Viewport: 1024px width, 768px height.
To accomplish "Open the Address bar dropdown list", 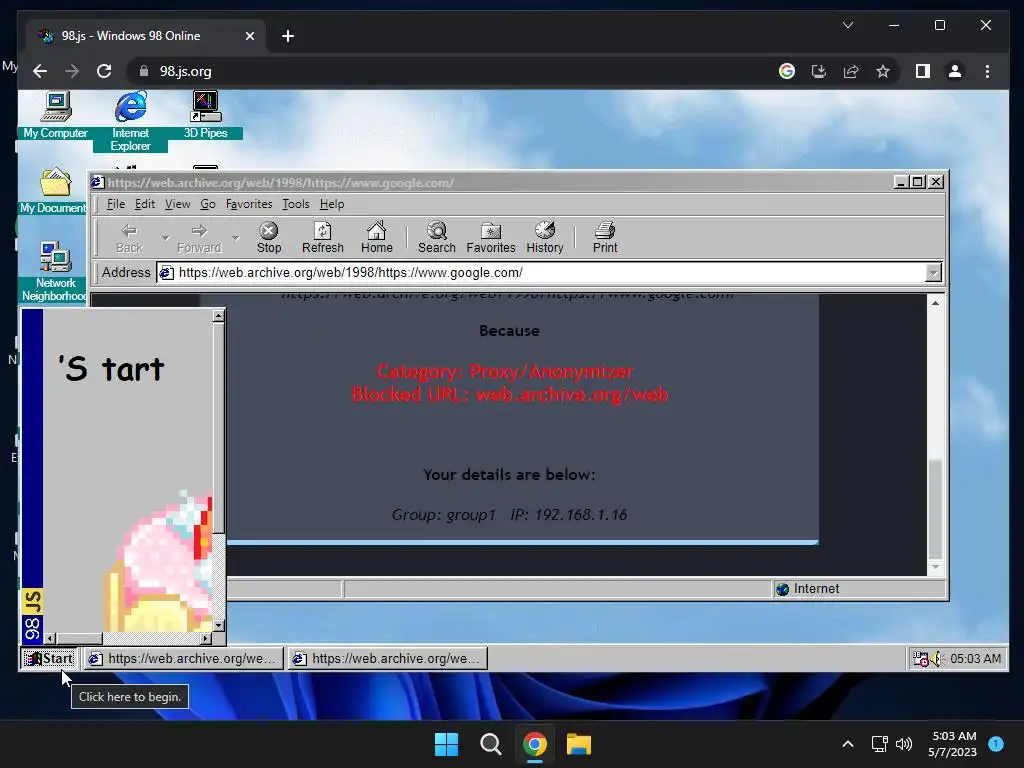I will point(933,273).
